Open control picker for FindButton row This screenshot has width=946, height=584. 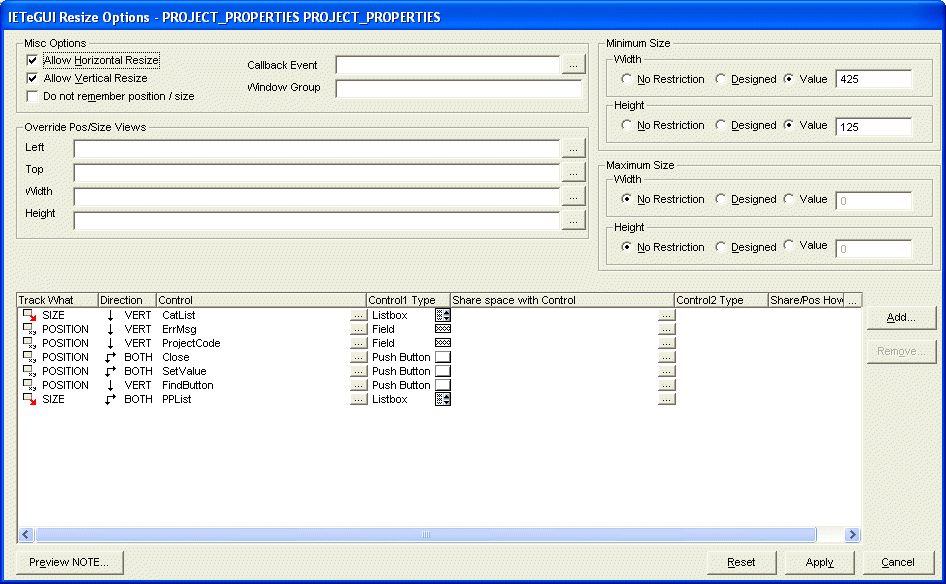(358, 385)
